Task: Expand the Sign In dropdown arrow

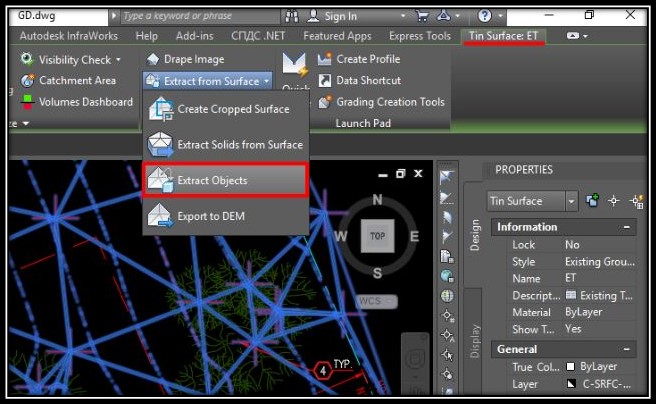Action: (402, 16)
